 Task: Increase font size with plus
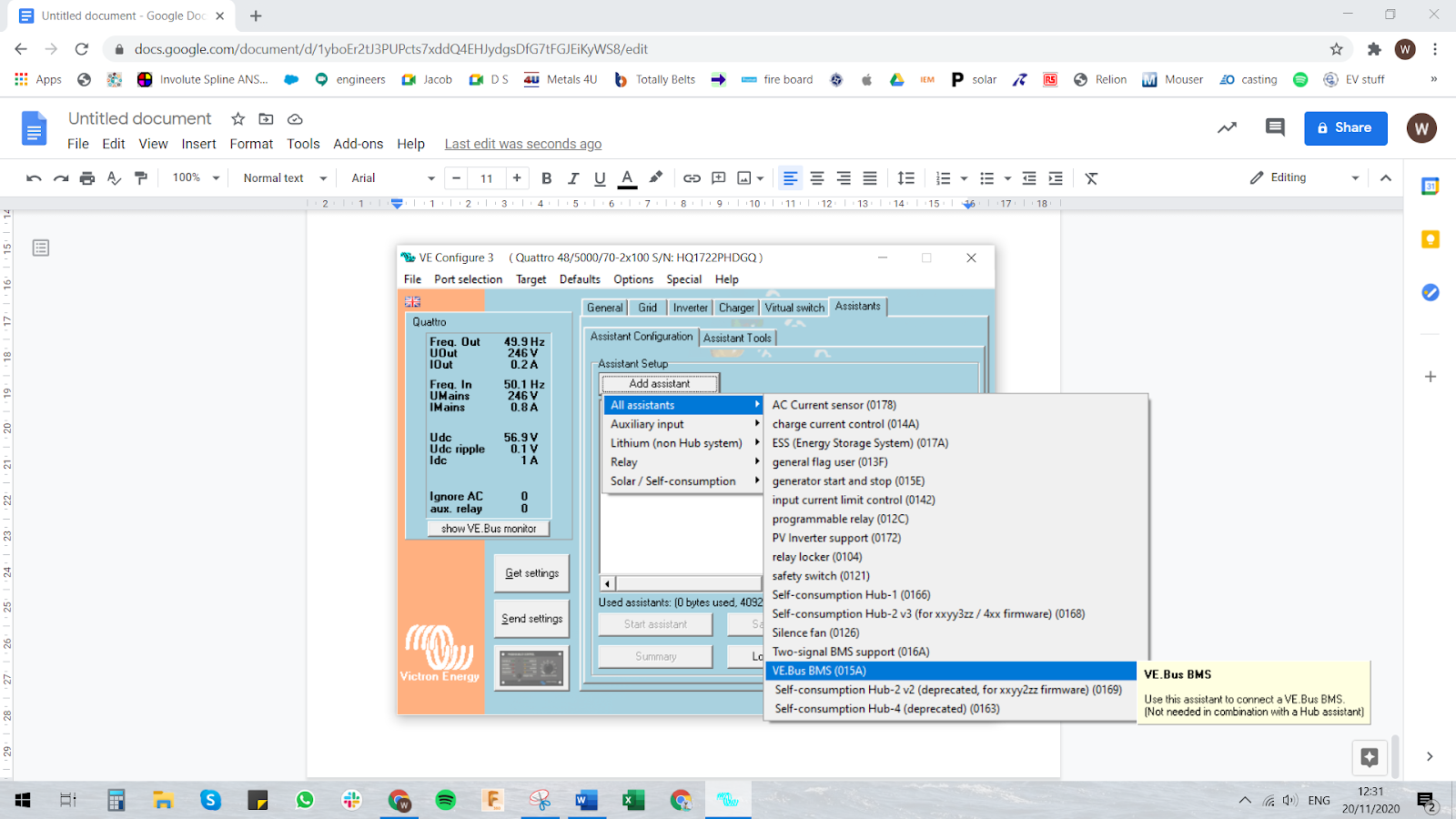517,178
